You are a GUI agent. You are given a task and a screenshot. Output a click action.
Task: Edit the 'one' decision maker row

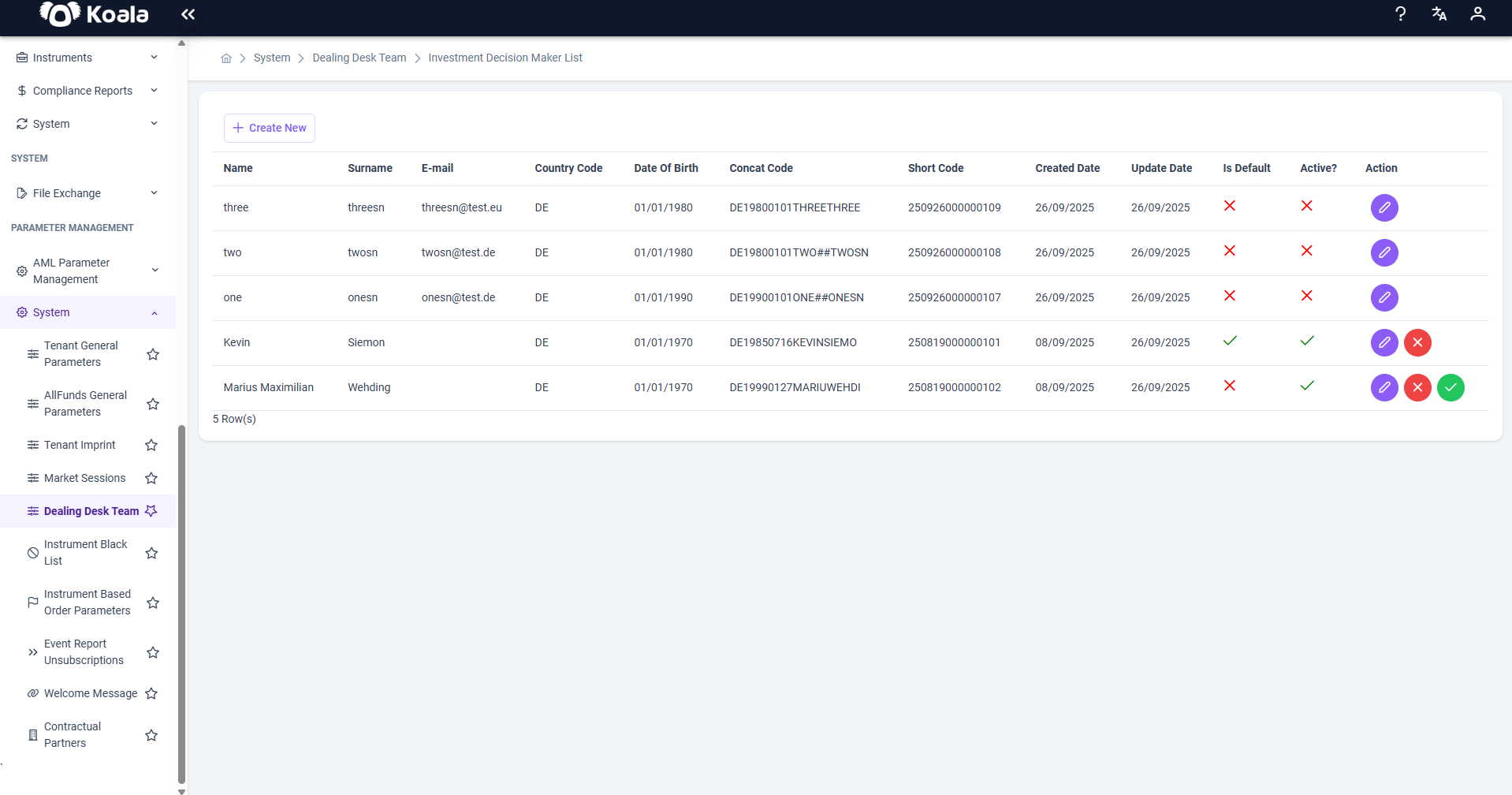[1384, 298]
